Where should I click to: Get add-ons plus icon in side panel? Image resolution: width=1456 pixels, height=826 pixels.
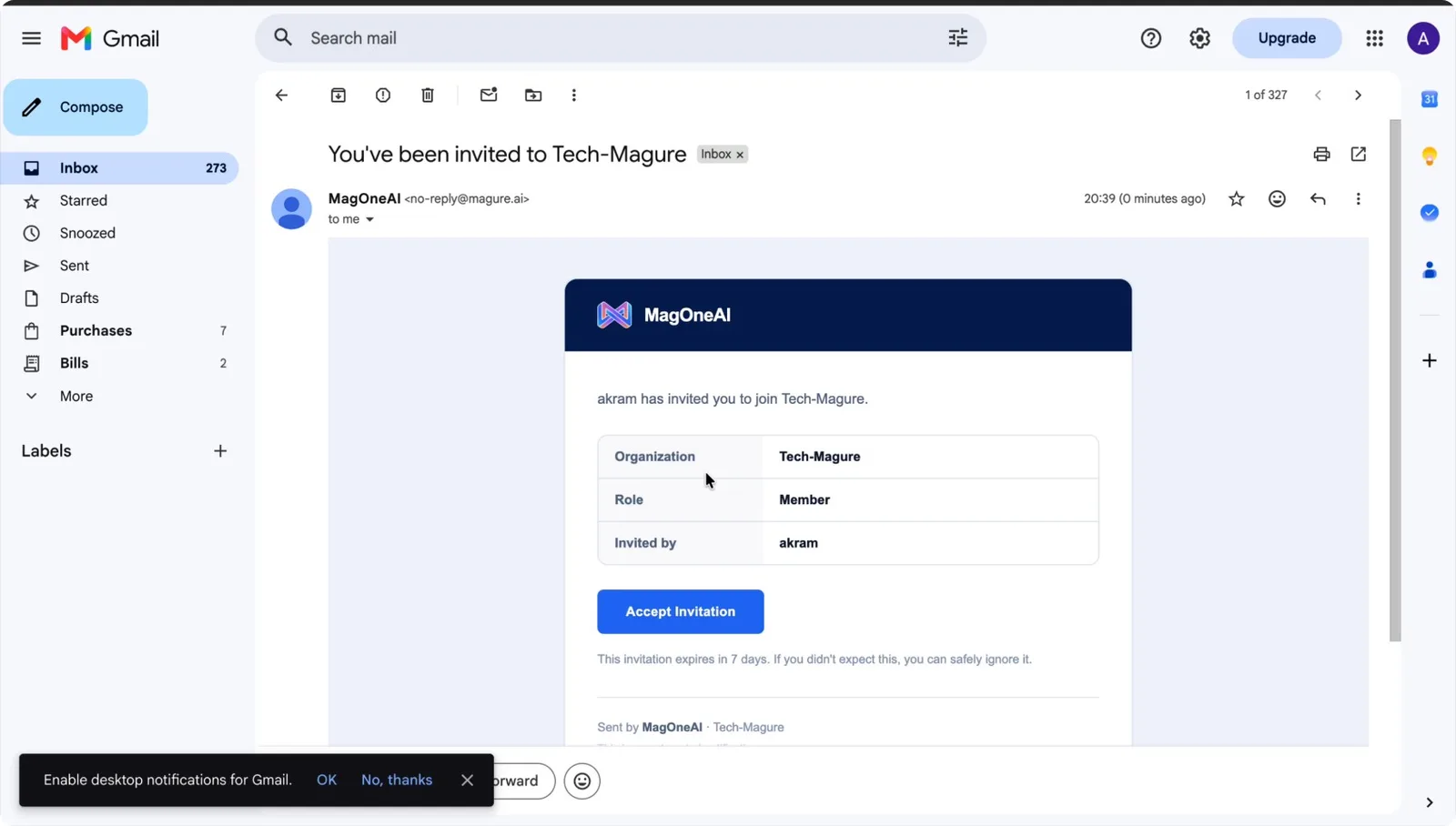[x=1430, y=360]
